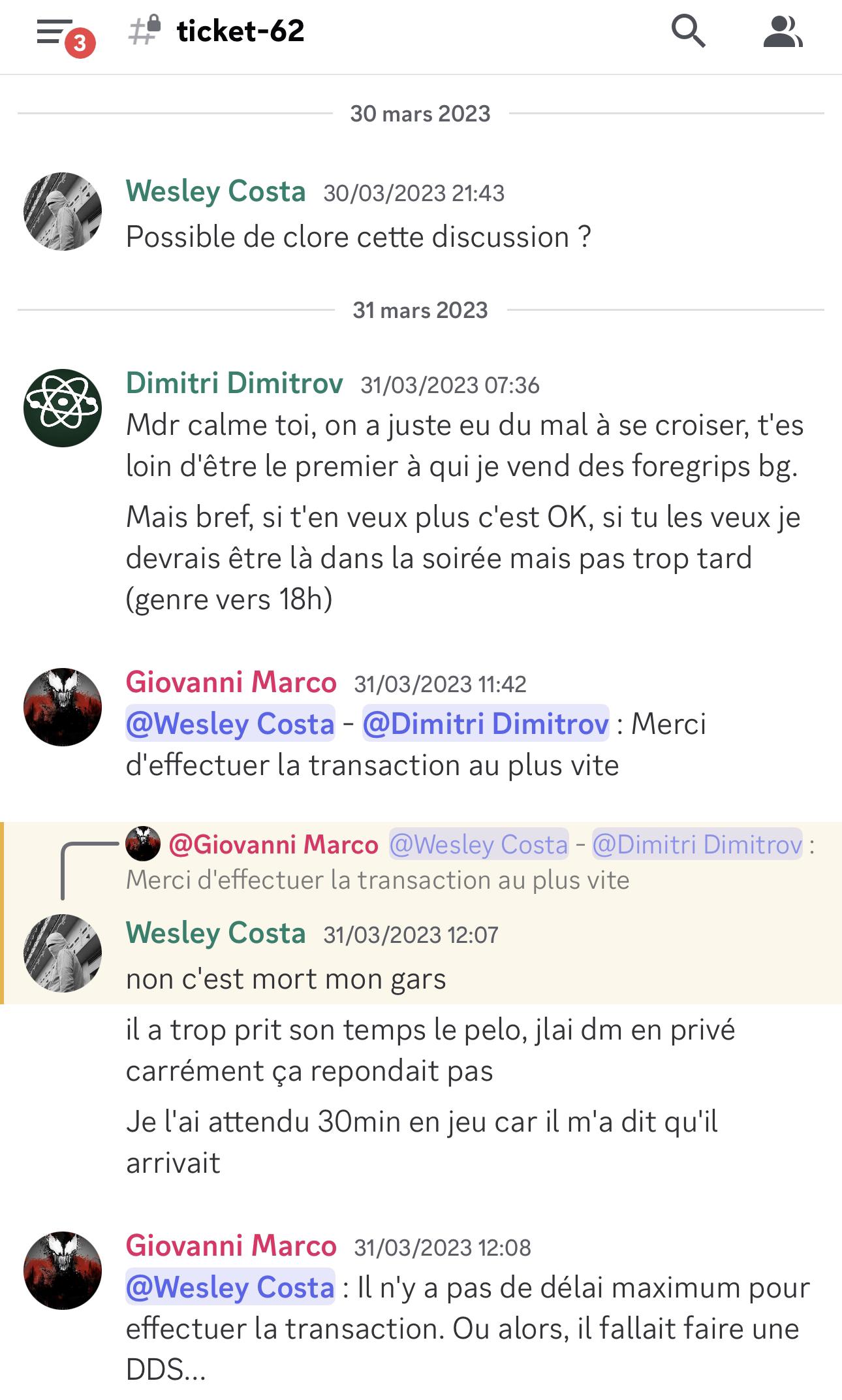This screenshot has height=1400, width=842.
Task: Open Dimitri Dimitrov's atom avatar
Action: [63, 407]
